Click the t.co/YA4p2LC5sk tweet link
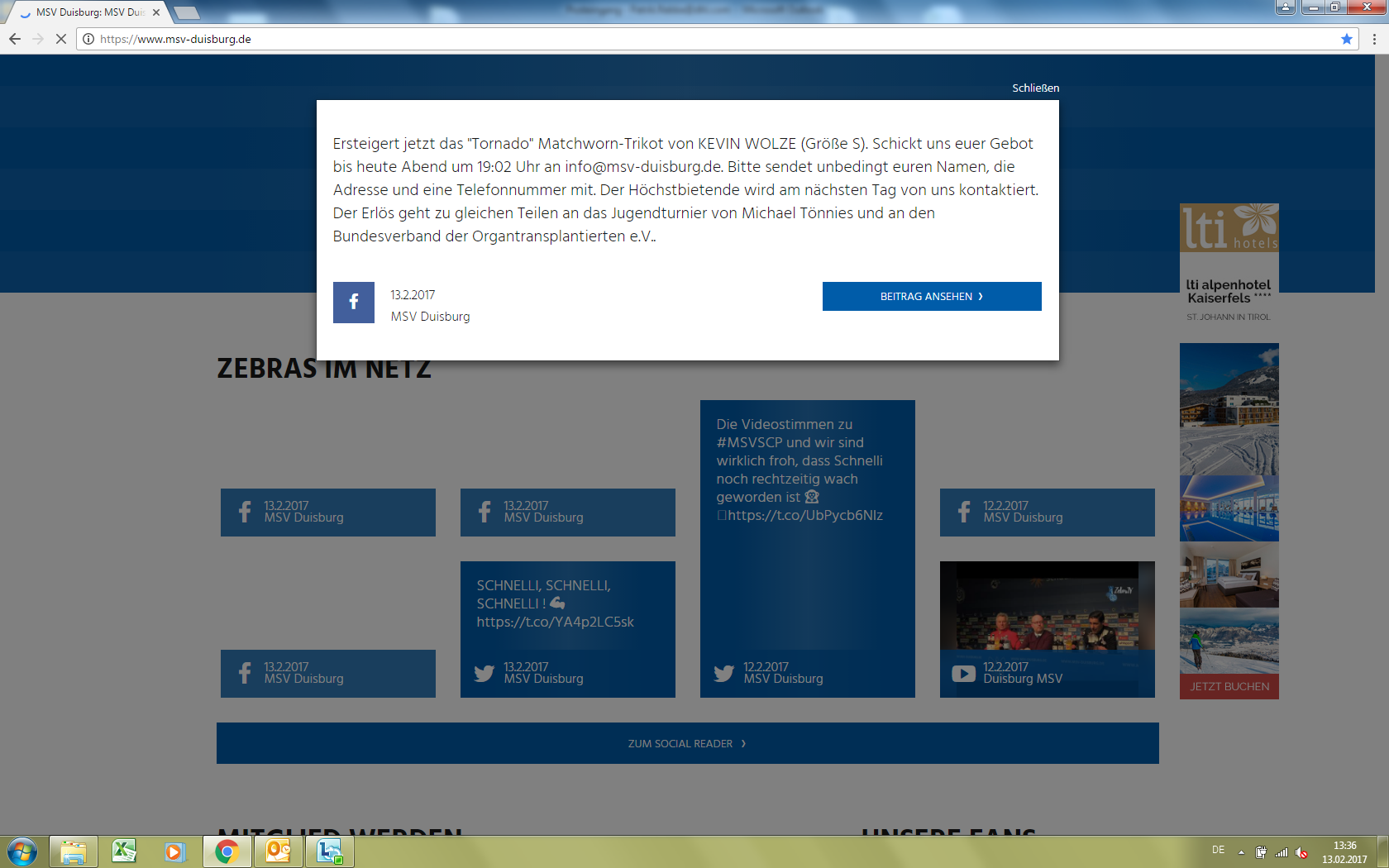 555,622
